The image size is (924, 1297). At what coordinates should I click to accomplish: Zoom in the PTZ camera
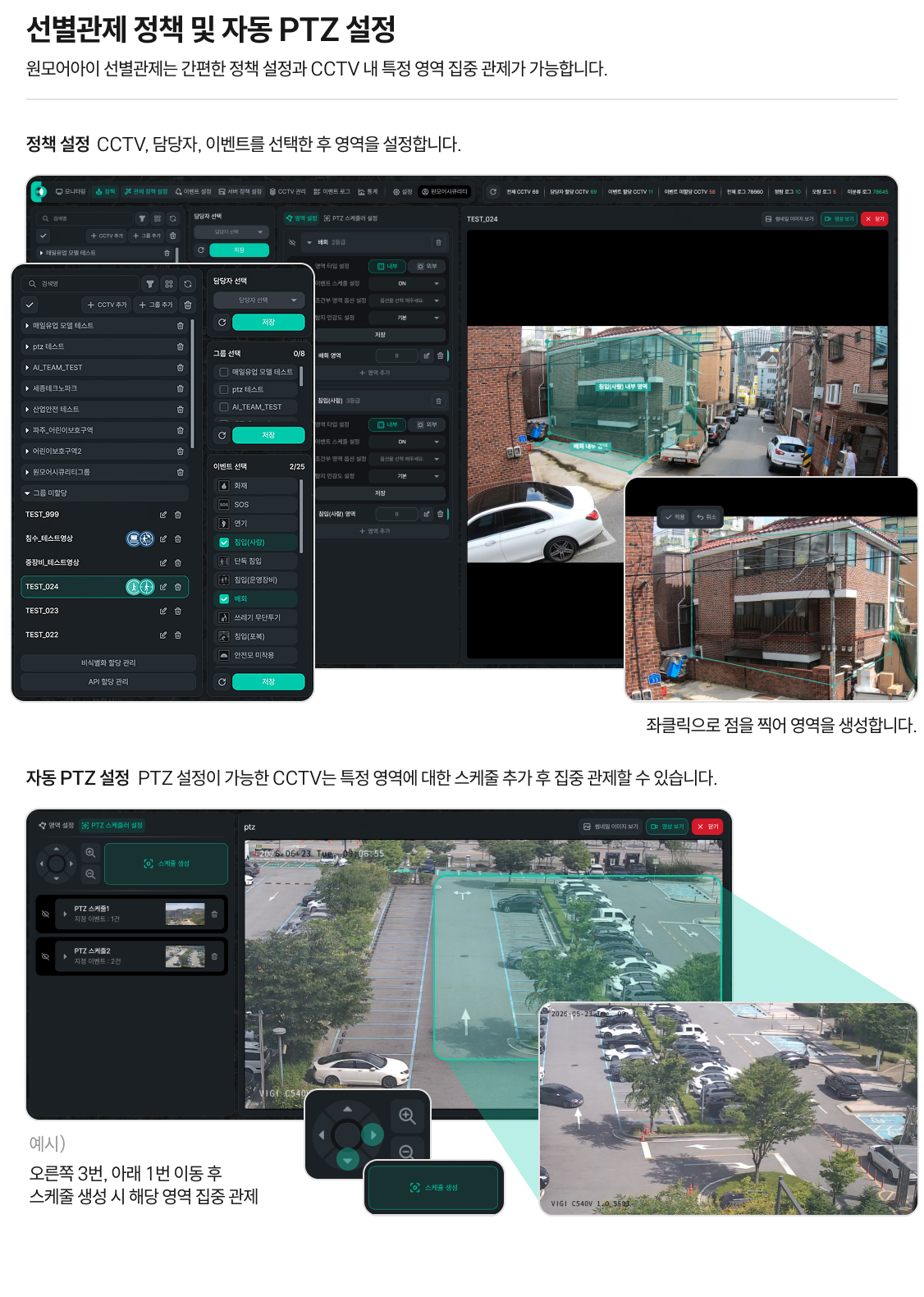[90, 853]
